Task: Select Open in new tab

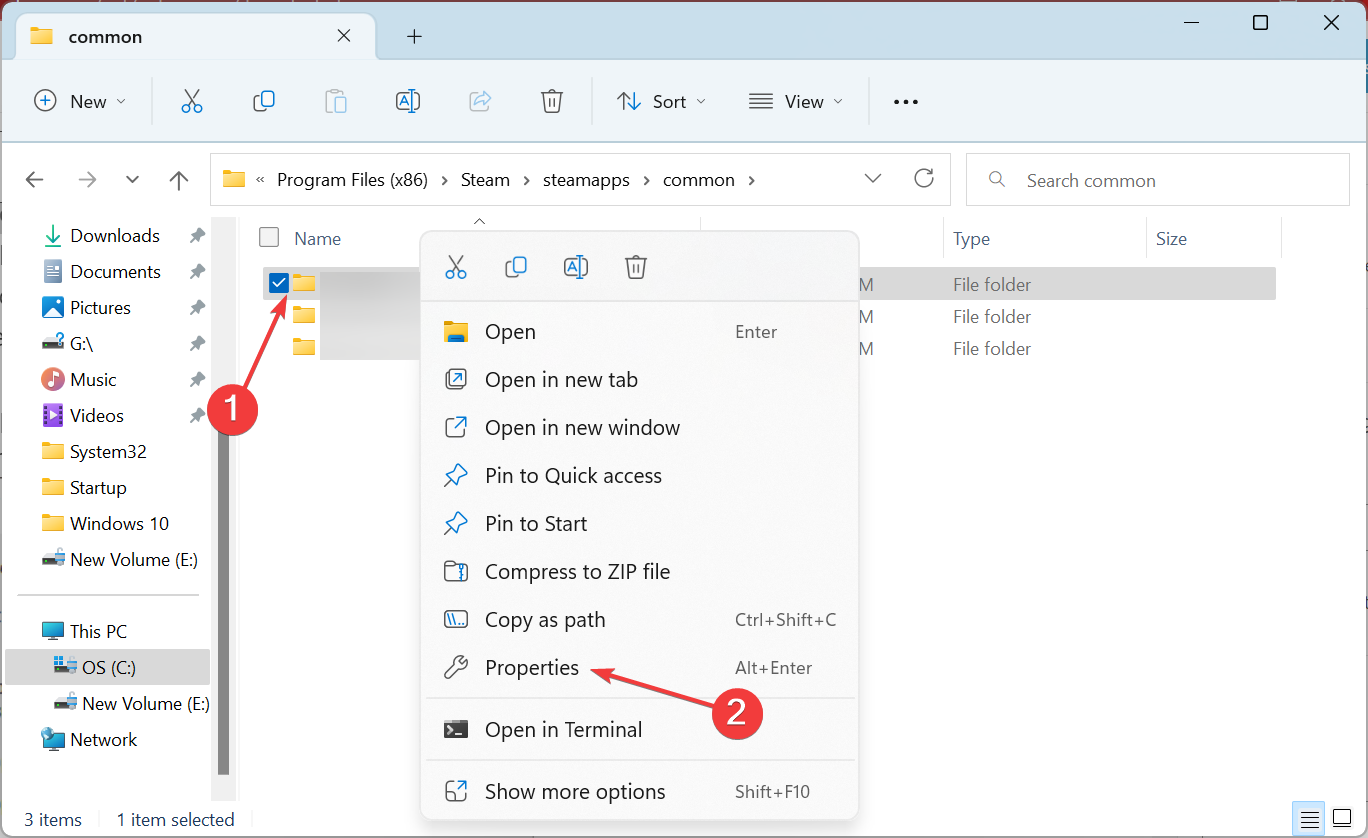Action: click(640, 380)
